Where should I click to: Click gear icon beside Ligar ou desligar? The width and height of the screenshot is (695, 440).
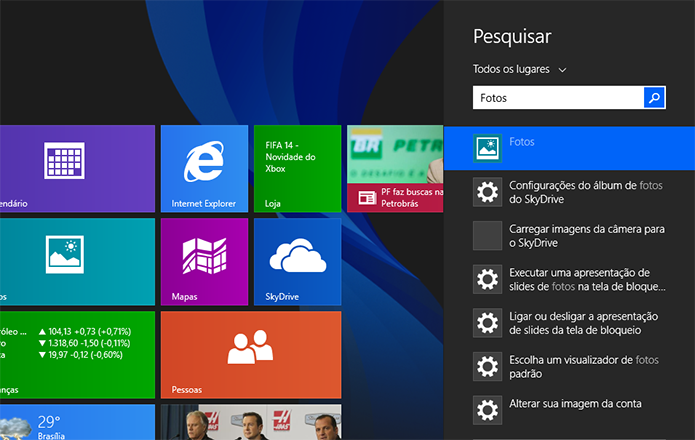coord(487,323)
